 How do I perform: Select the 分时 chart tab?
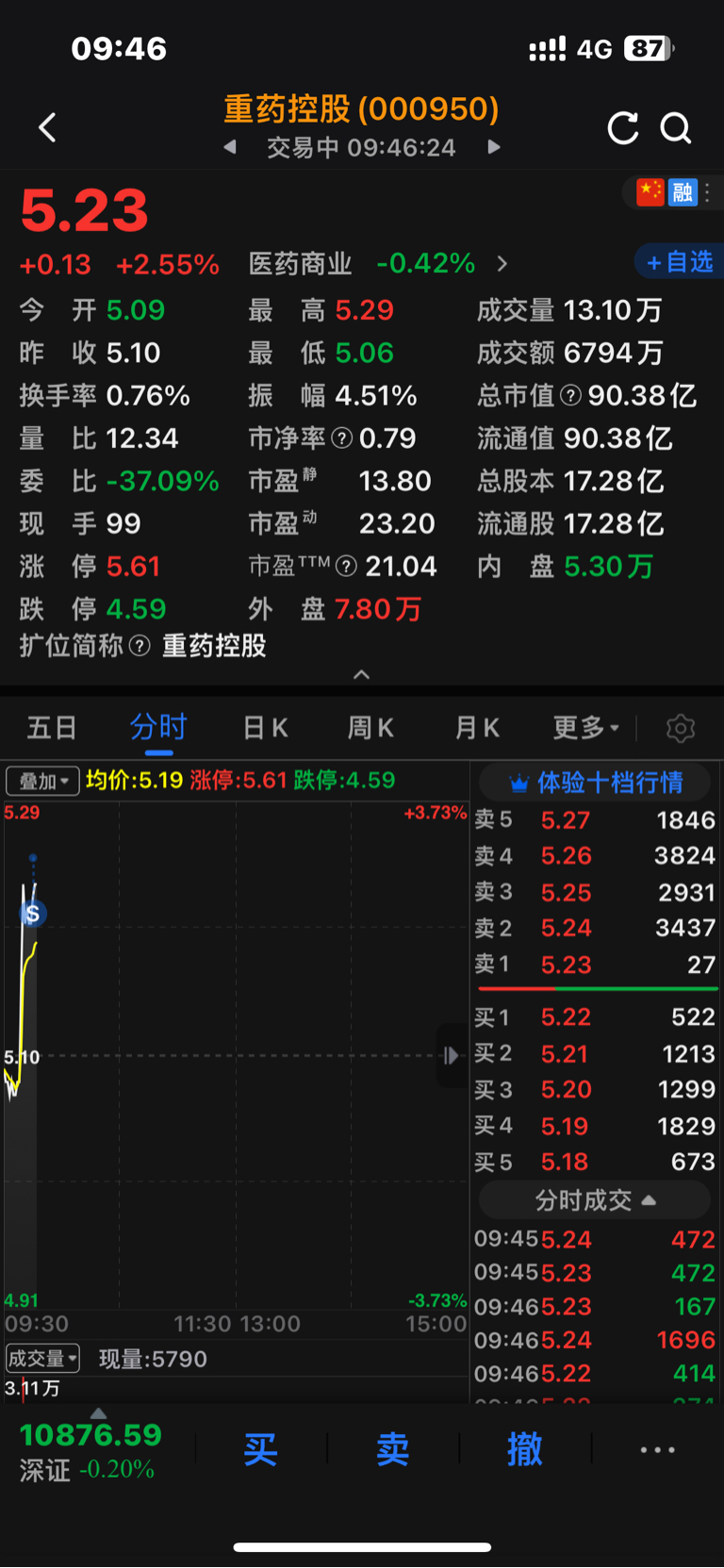click(x=158, y=728)
